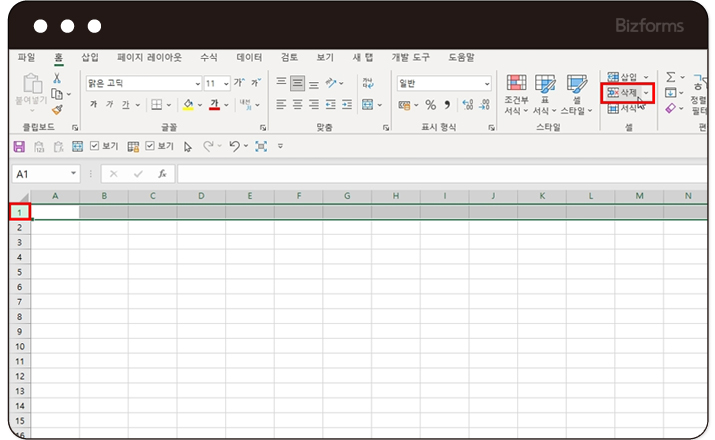Click the AutoSum sigma icon
Viewport: 715px width, 440px height.
[671, 77]
